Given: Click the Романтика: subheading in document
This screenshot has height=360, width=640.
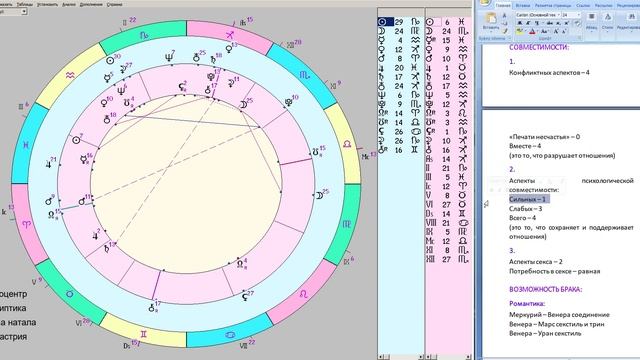Looking at the screenshot, I should point(527,304).
